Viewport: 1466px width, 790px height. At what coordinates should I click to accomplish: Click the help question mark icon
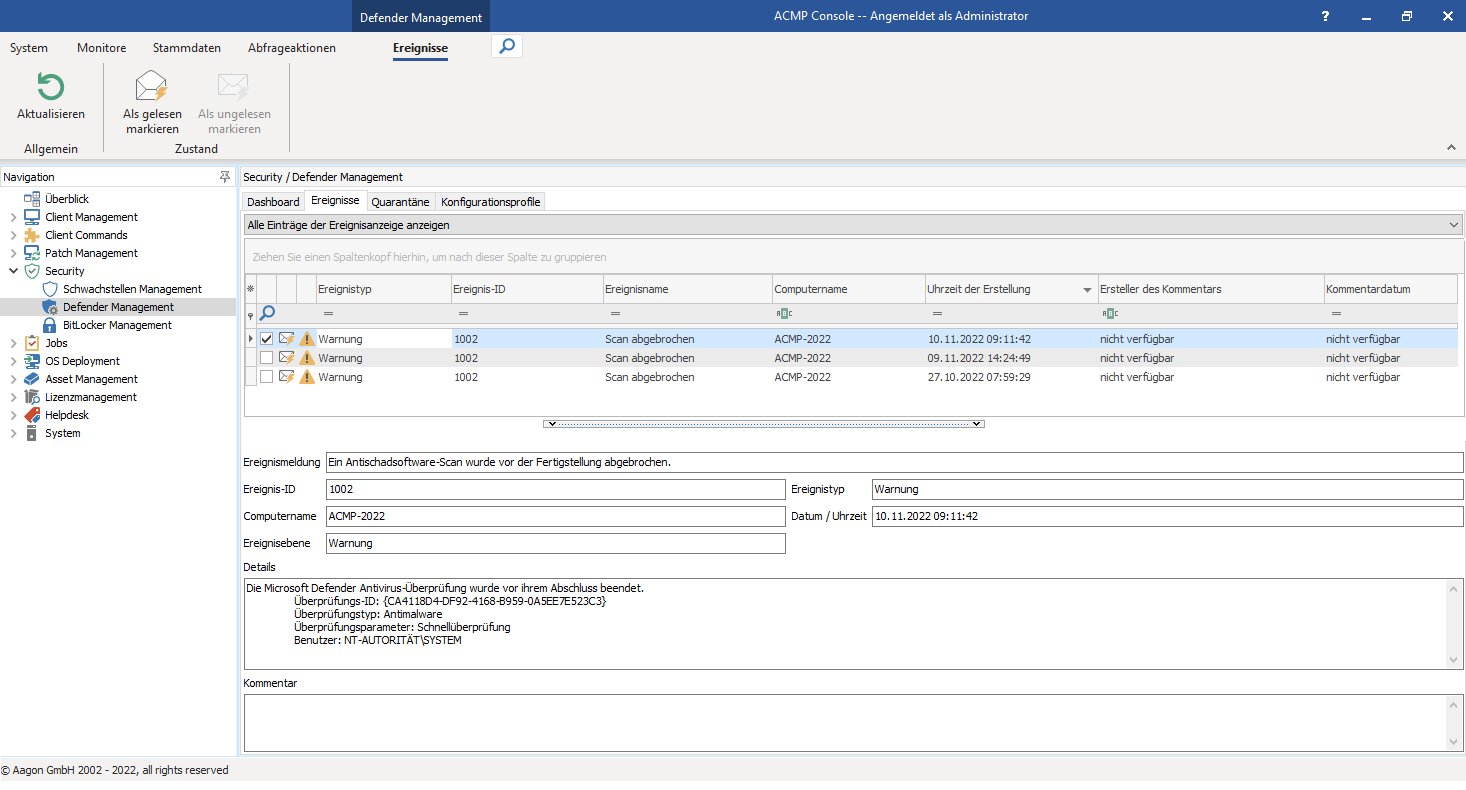coord(1325,16)
